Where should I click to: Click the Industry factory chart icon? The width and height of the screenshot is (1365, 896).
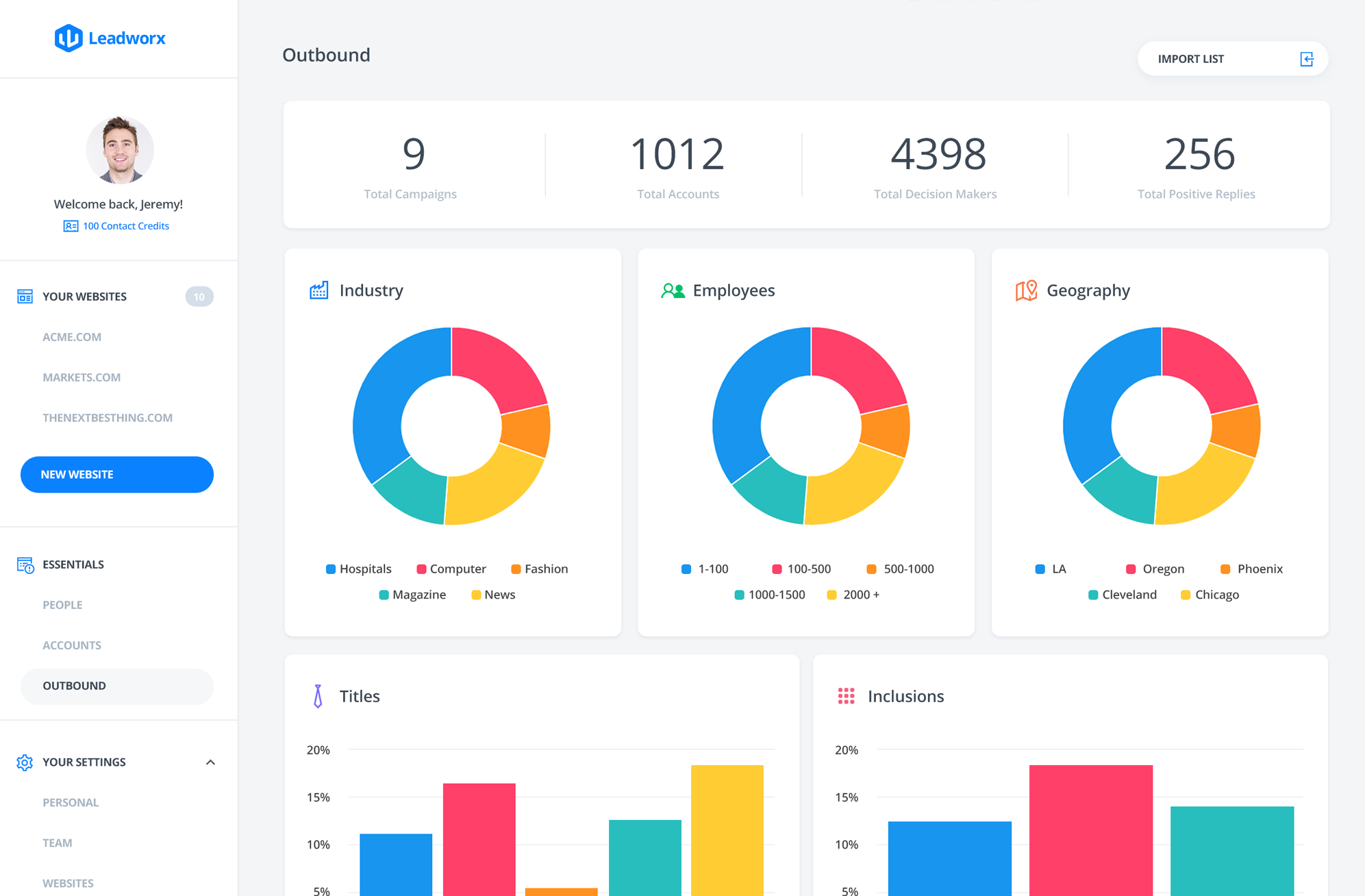point(318,290)
